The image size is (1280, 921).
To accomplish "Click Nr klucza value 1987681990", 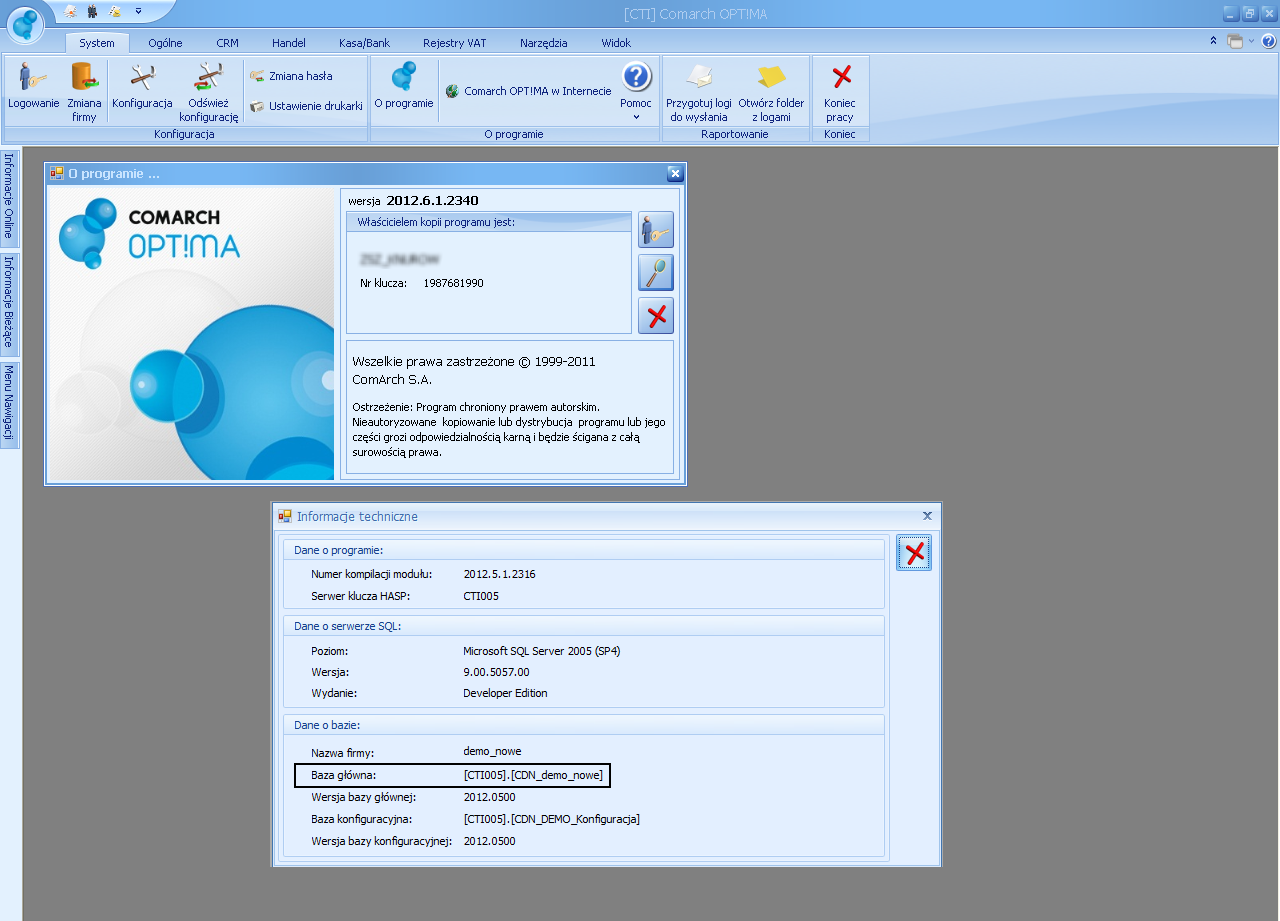I will 453,283.
